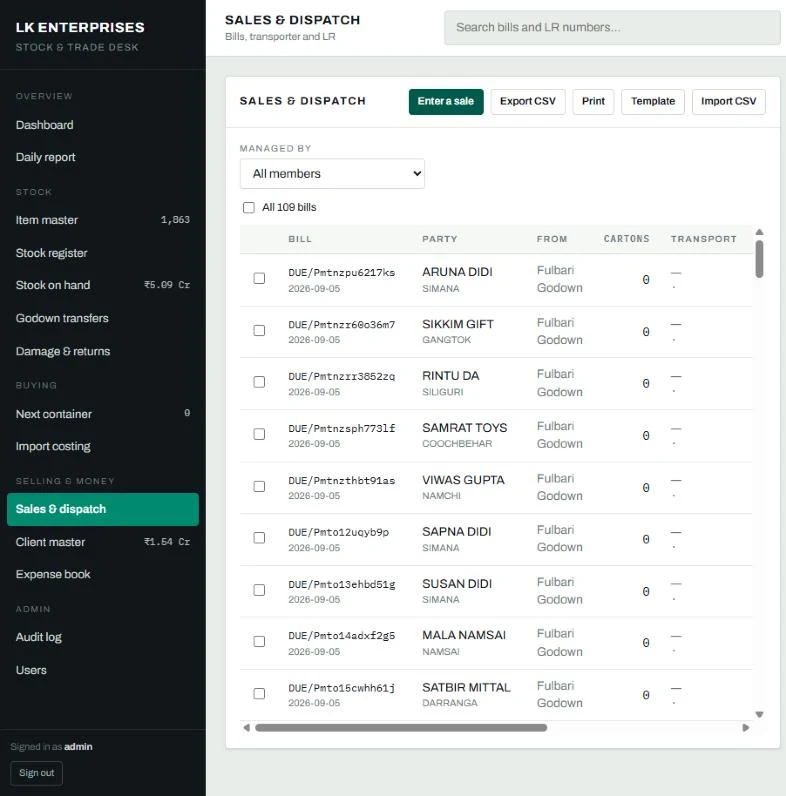Export bills with Export CSV

(528, 102)
